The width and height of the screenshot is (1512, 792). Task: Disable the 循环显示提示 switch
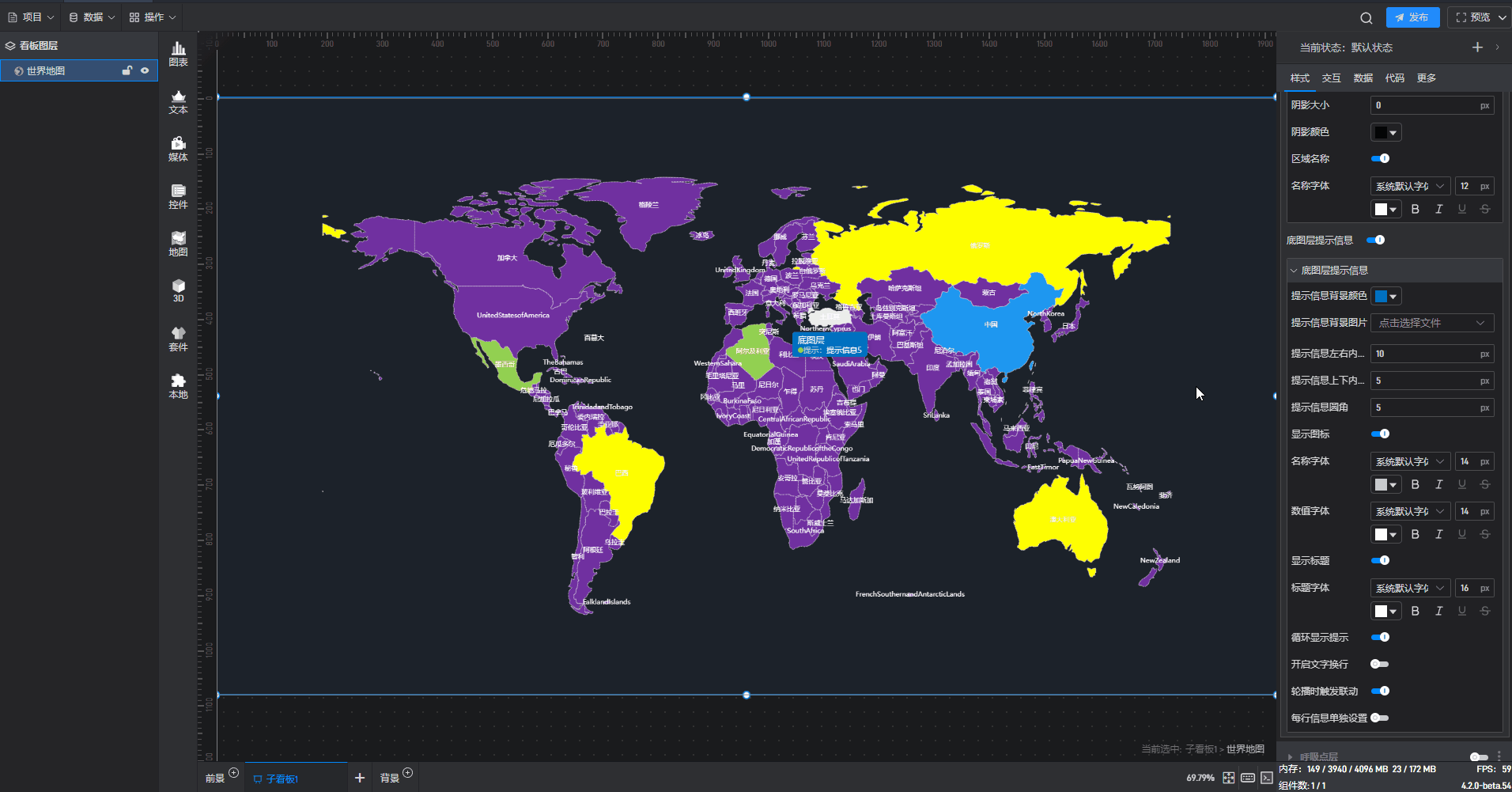coord(1380,637)
